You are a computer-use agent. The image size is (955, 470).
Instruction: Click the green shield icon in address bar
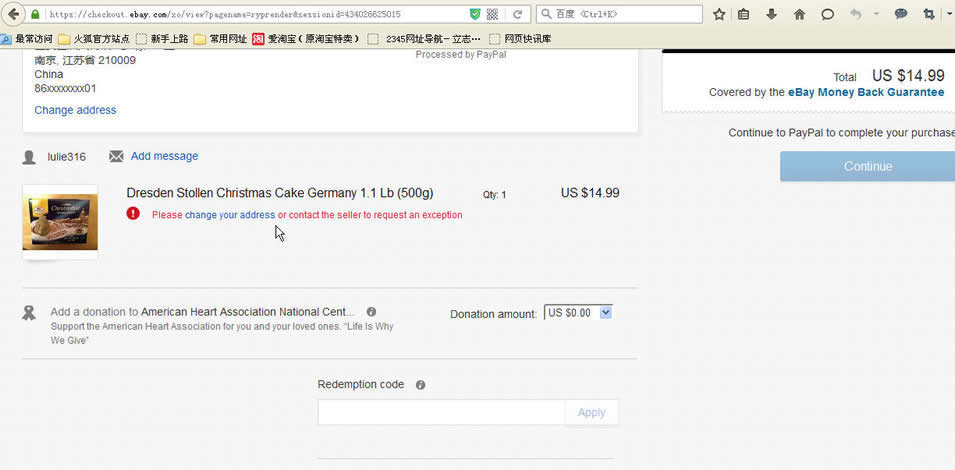[475, 14]
